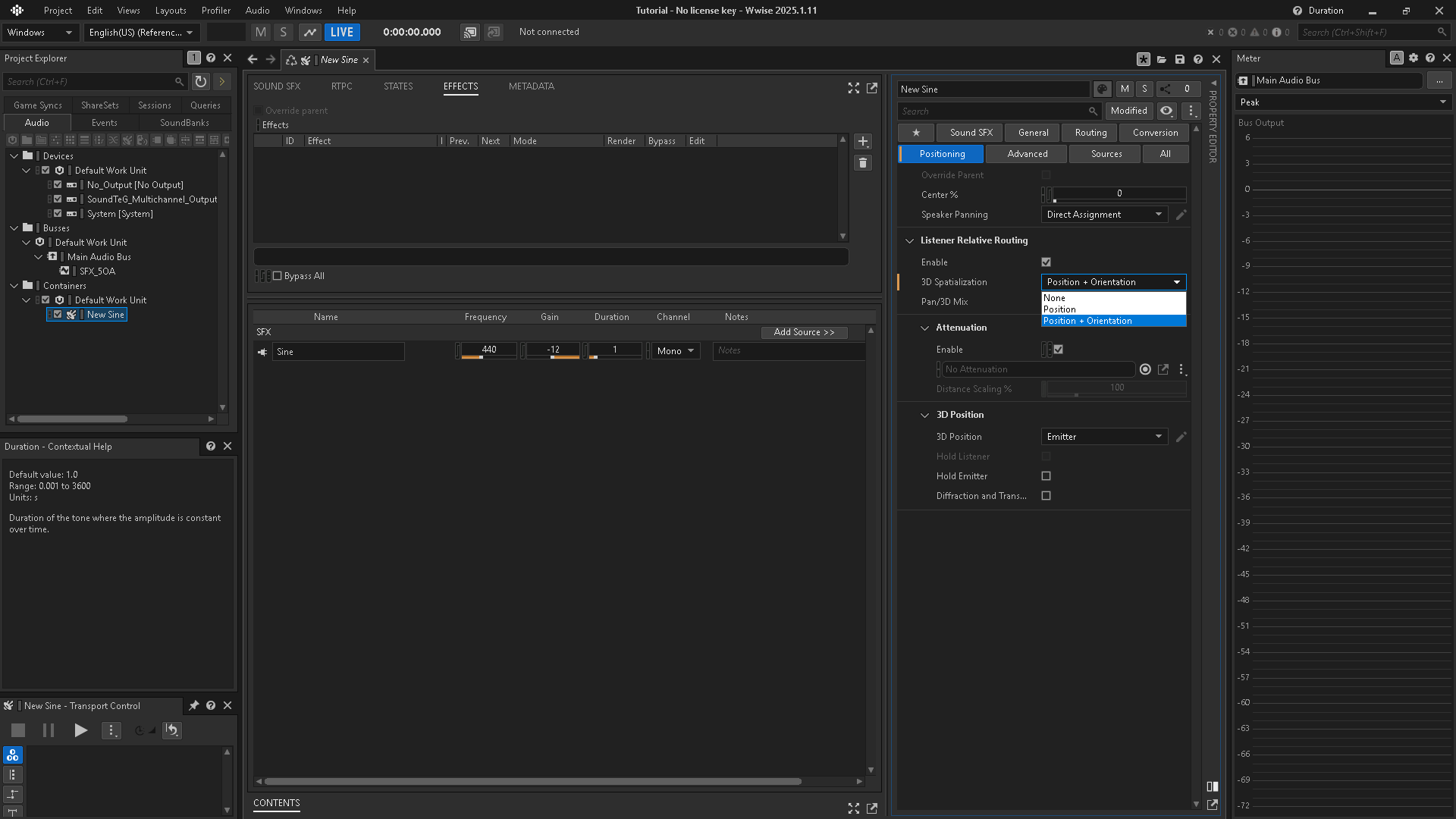Reset all in Transport Control
The image size is (1456, 819).
(x=172, y=730)
